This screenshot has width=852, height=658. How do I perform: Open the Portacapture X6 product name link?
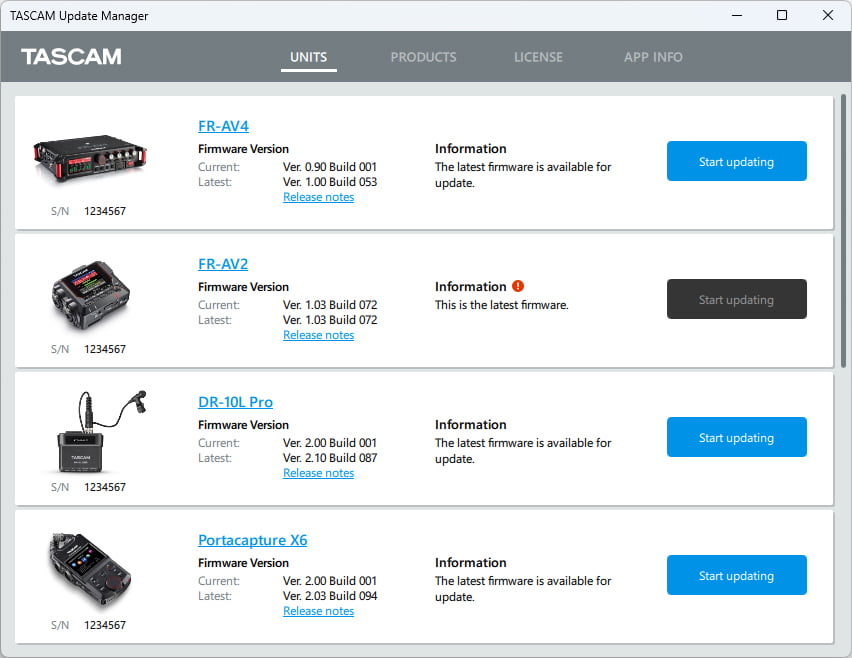coord(252,540)
